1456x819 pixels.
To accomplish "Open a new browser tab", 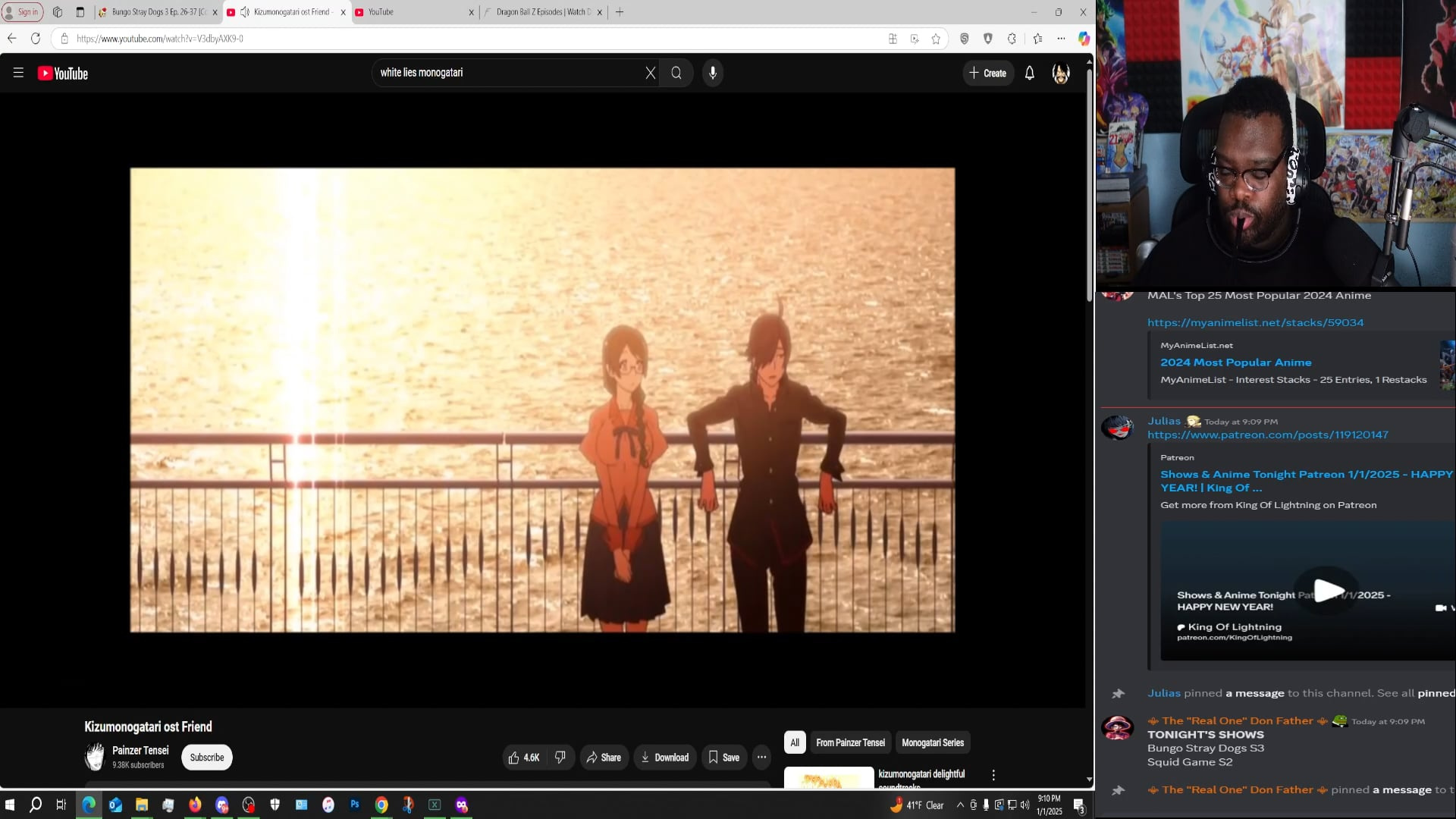I will 620,12.
